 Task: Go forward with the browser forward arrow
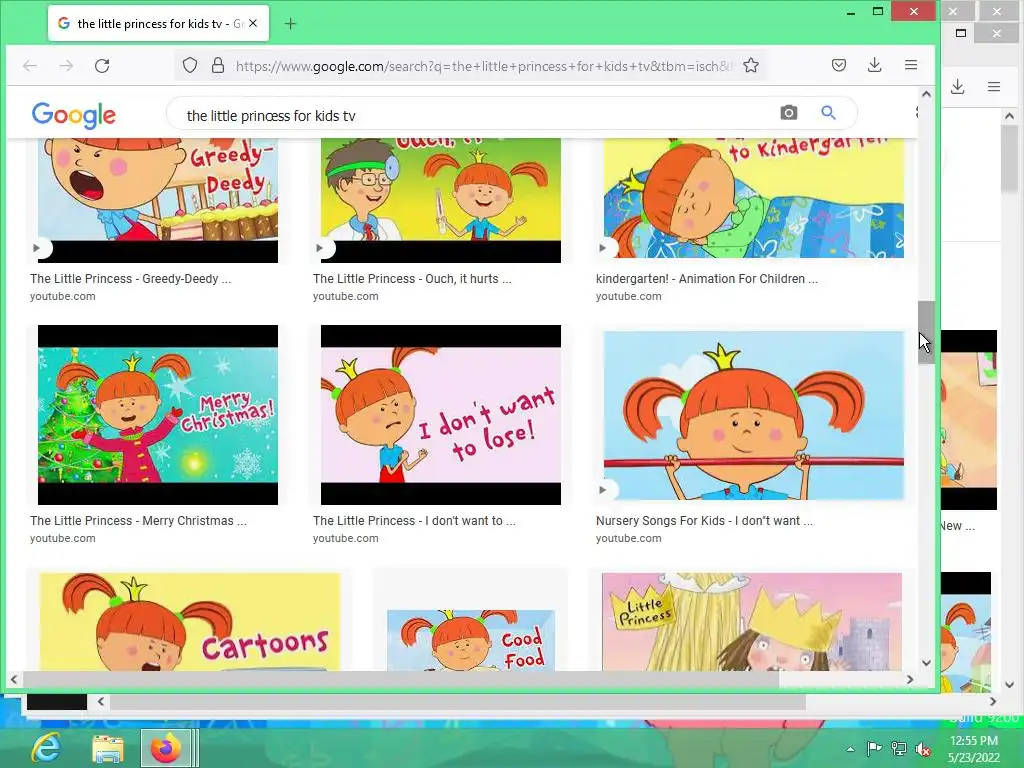66,66
